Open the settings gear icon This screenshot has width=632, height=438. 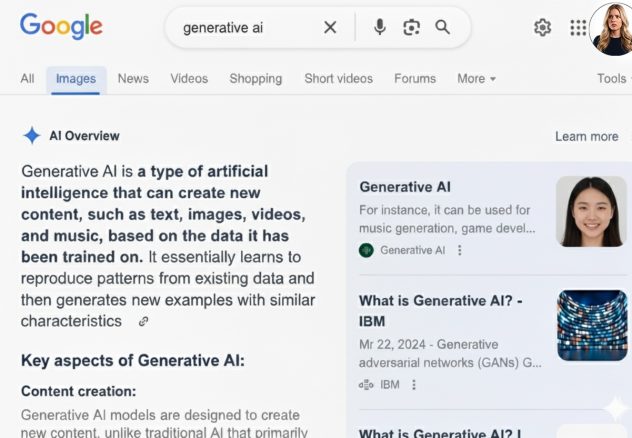(542, 28)
